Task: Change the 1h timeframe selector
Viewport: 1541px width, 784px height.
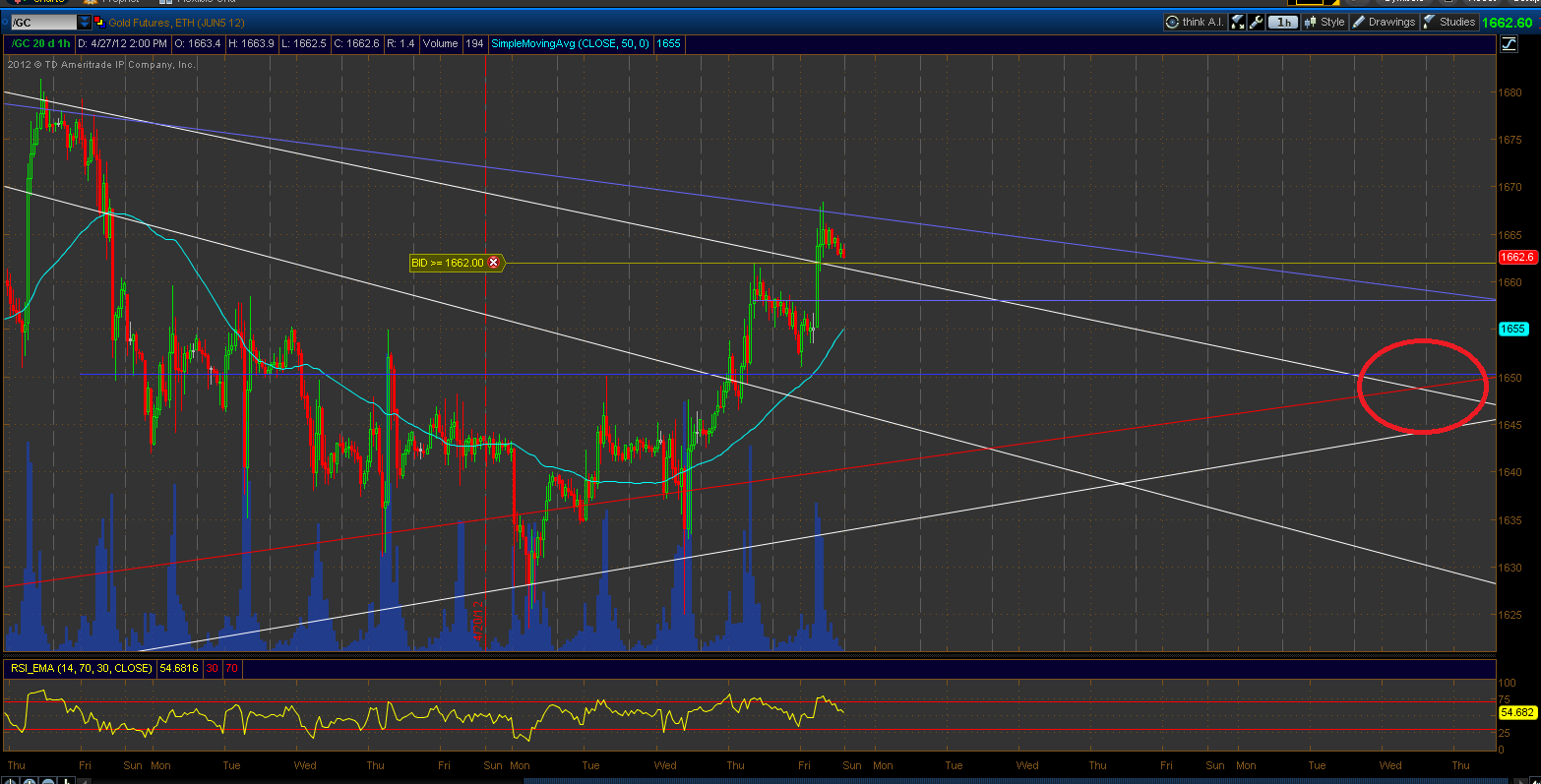Action: coord(1283,22)
